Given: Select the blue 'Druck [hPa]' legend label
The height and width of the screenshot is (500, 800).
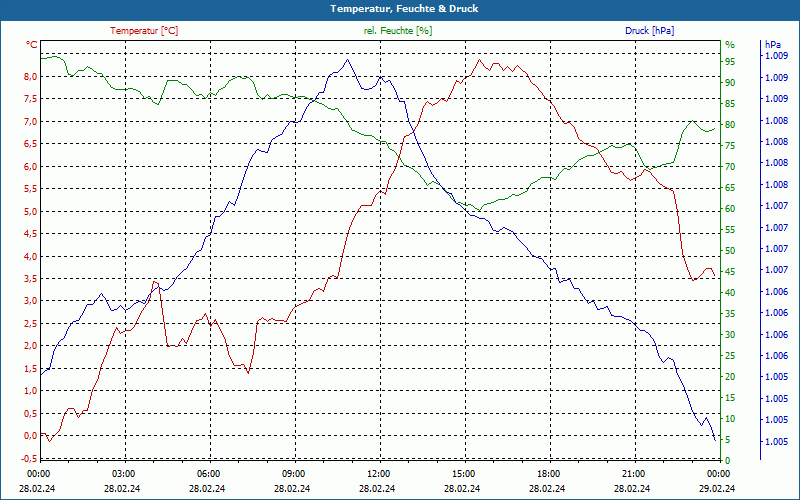Looking at the screenshot, I should click(649, 31).
